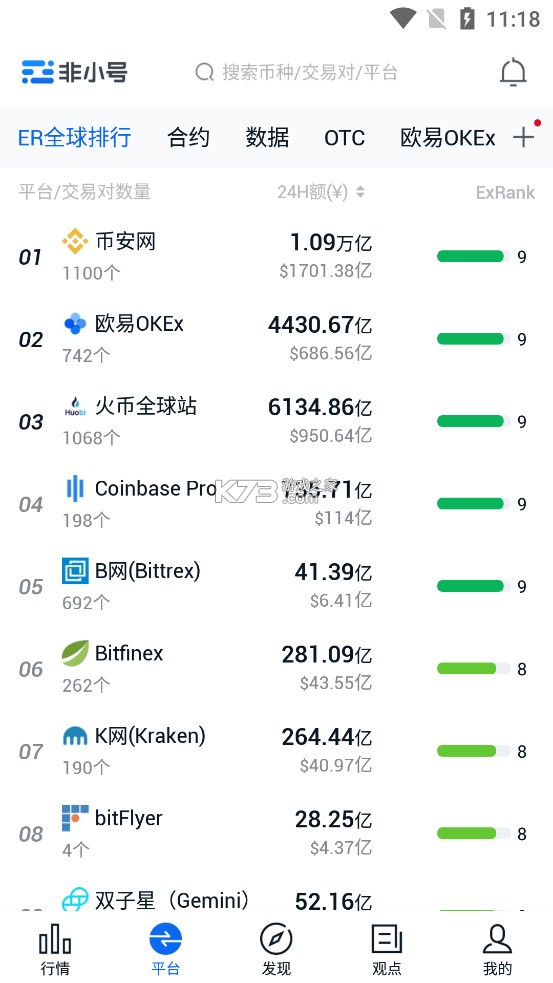Tap the Huobi logo icon

[75, 406]
